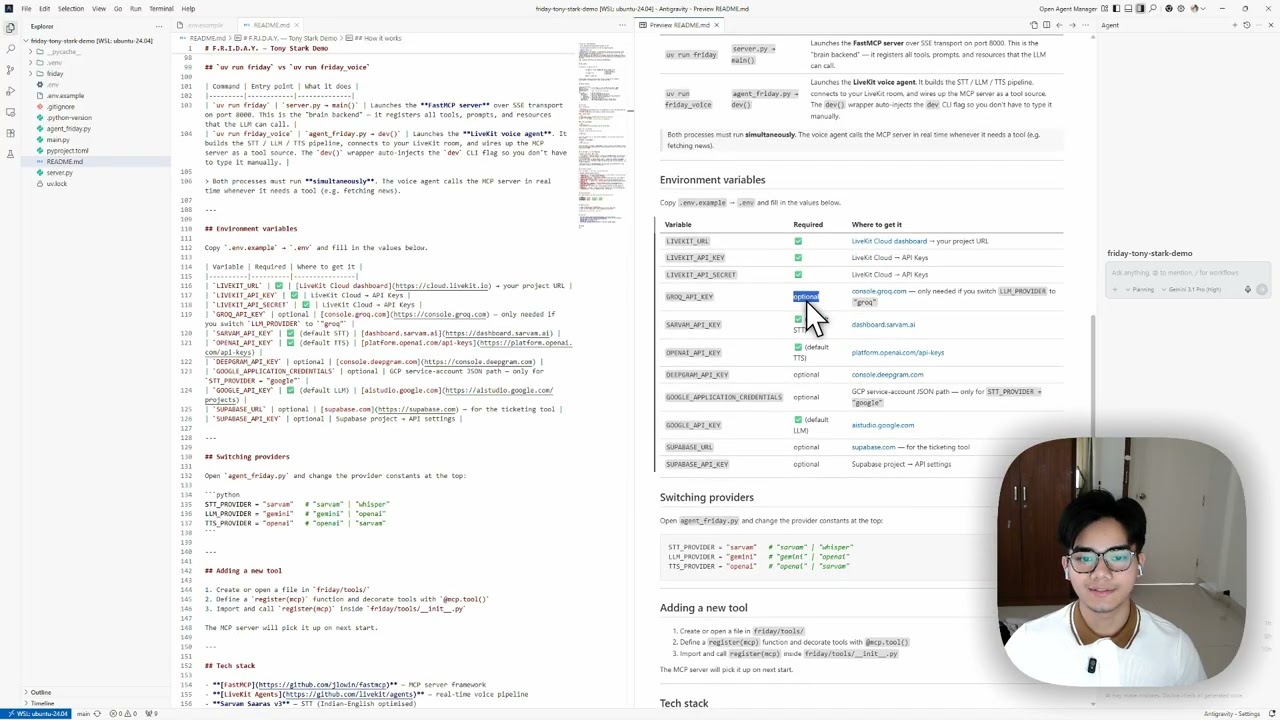Open the console.deepgram.com link in preview
This screenshot has width=1280, height=720.
(x=887, y=375)
